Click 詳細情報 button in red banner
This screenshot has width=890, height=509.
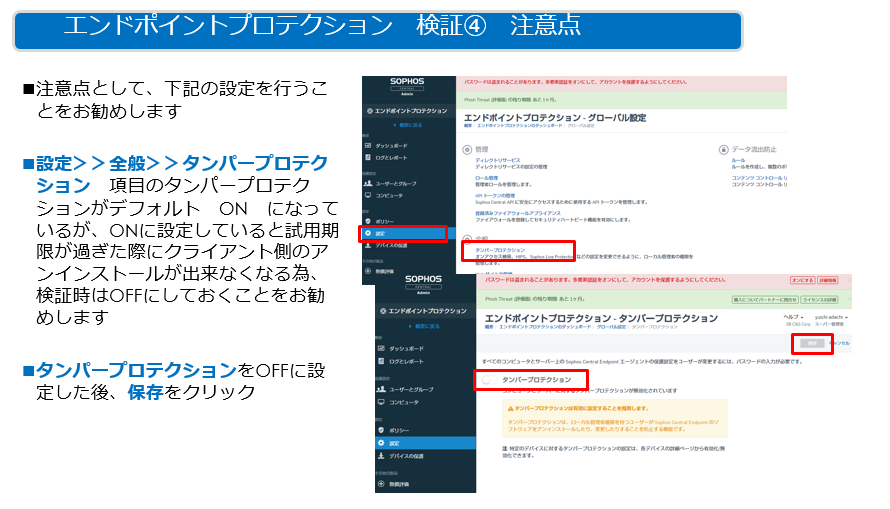[x=828, y=280]
